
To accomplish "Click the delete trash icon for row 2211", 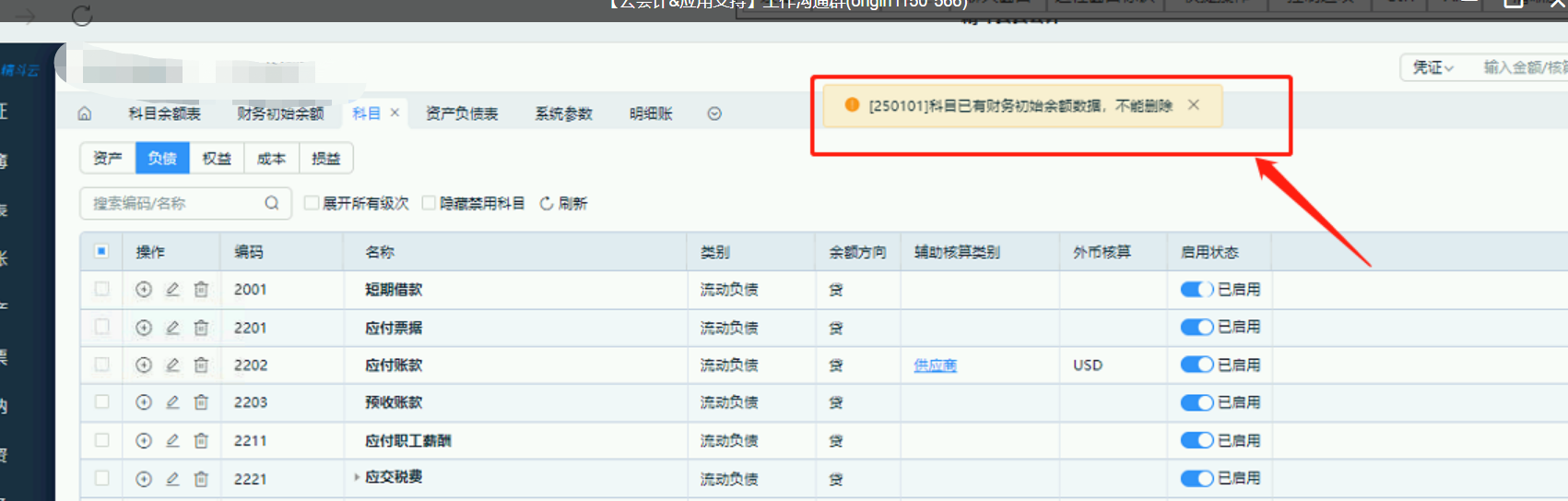I will pos(201,441).
